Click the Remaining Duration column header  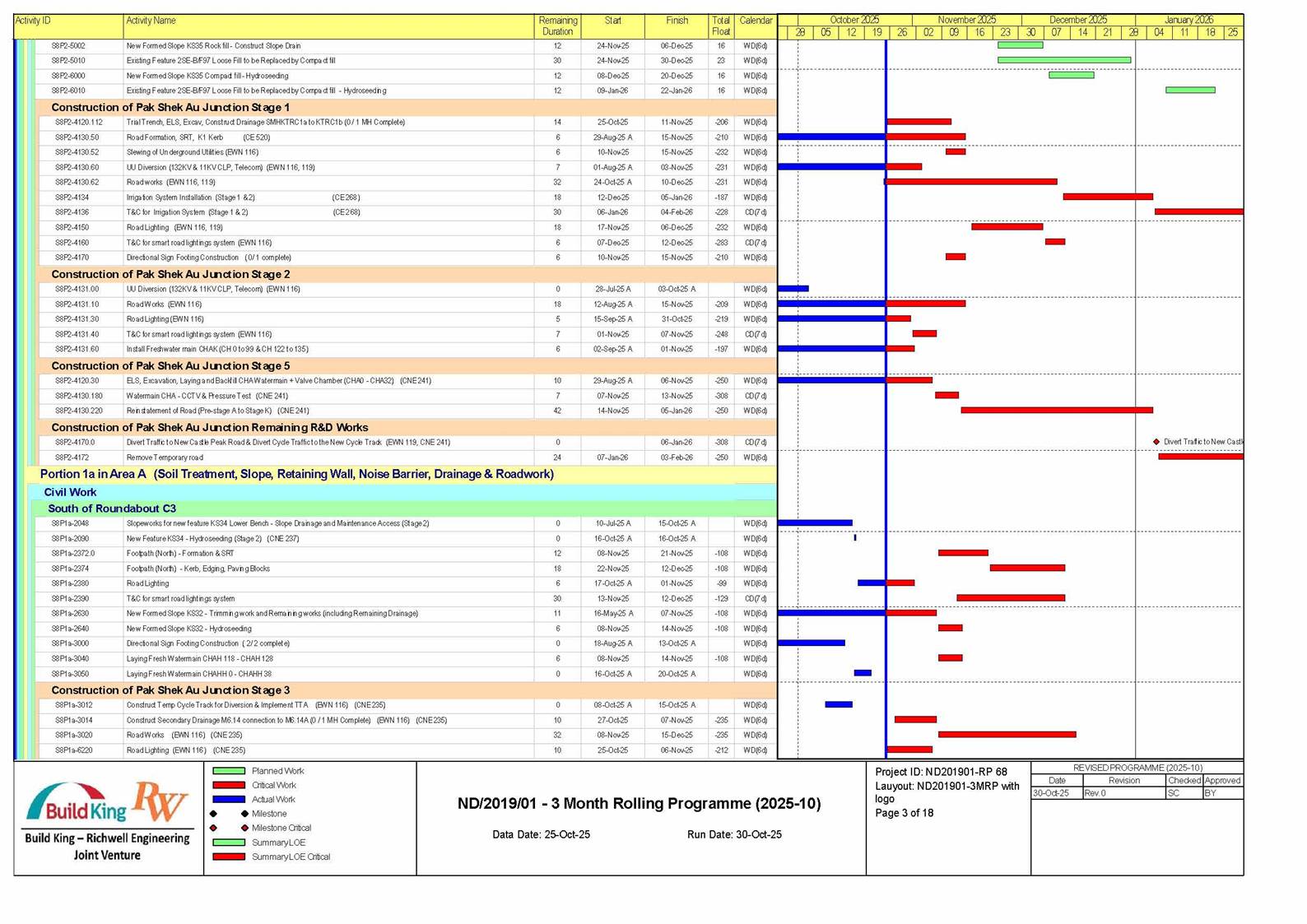point(557,26)
